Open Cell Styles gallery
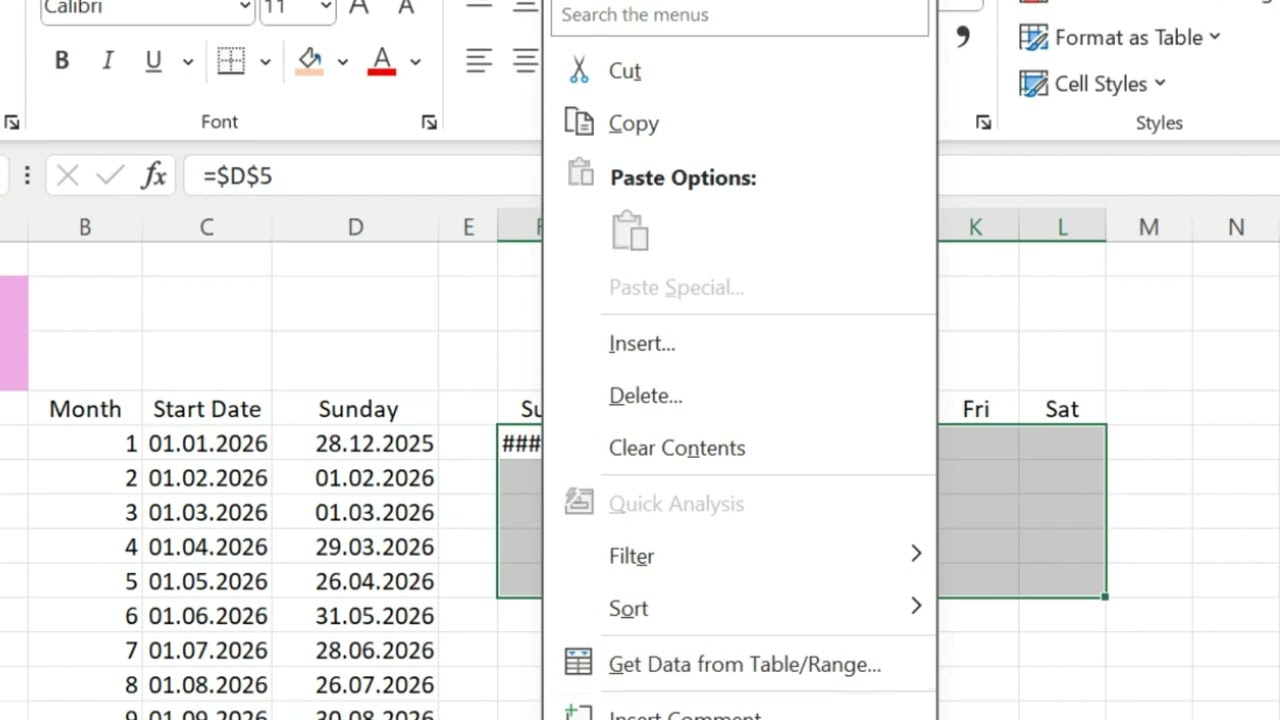Viewport: 1280px width, 720px height. tap(1093, 83)
